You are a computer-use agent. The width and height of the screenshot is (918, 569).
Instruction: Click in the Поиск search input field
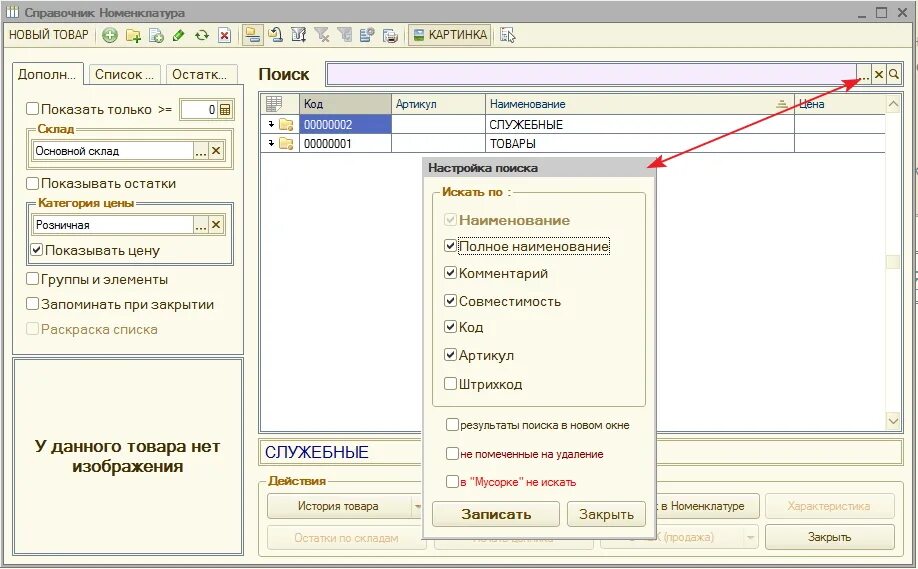pyautogui.click(x=591, y=74)
